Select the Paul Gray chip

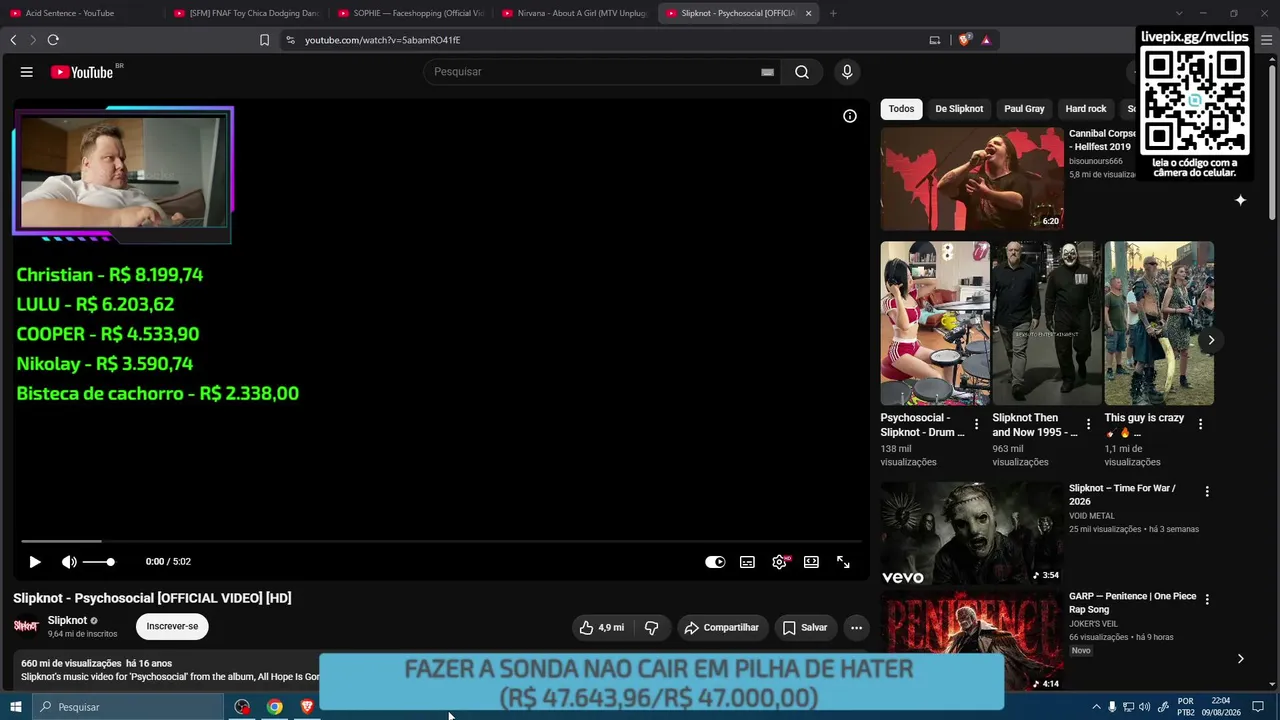pyautogui.click(x=1024, y=109)
